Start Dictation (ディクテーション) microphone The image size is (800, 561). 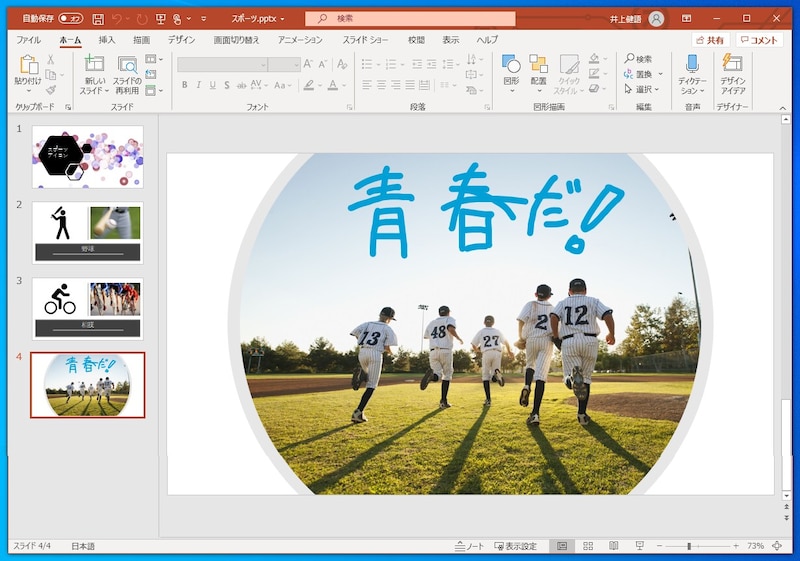[692, 74]
